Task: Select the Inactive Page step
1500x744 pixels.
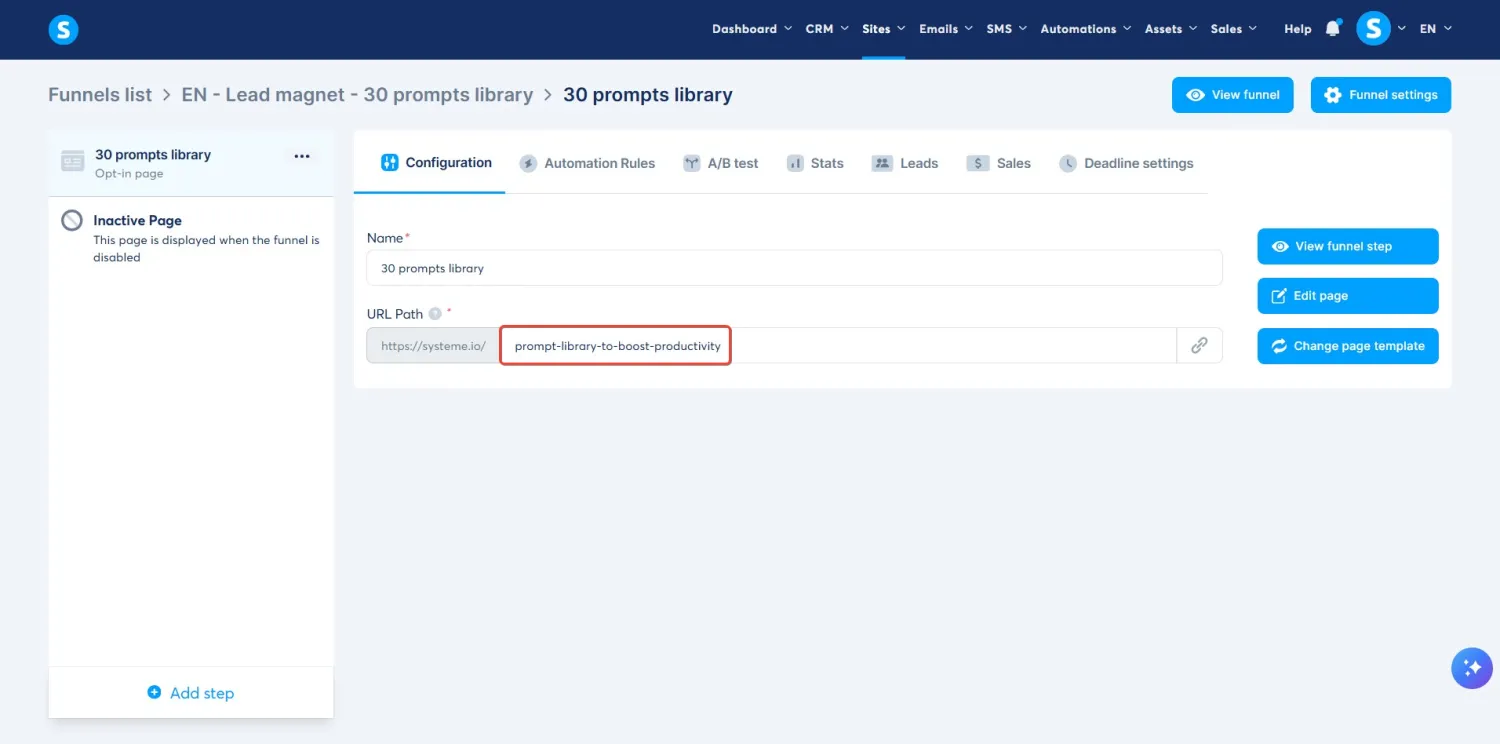Action: pyautogui.click(x=191, y=237)
